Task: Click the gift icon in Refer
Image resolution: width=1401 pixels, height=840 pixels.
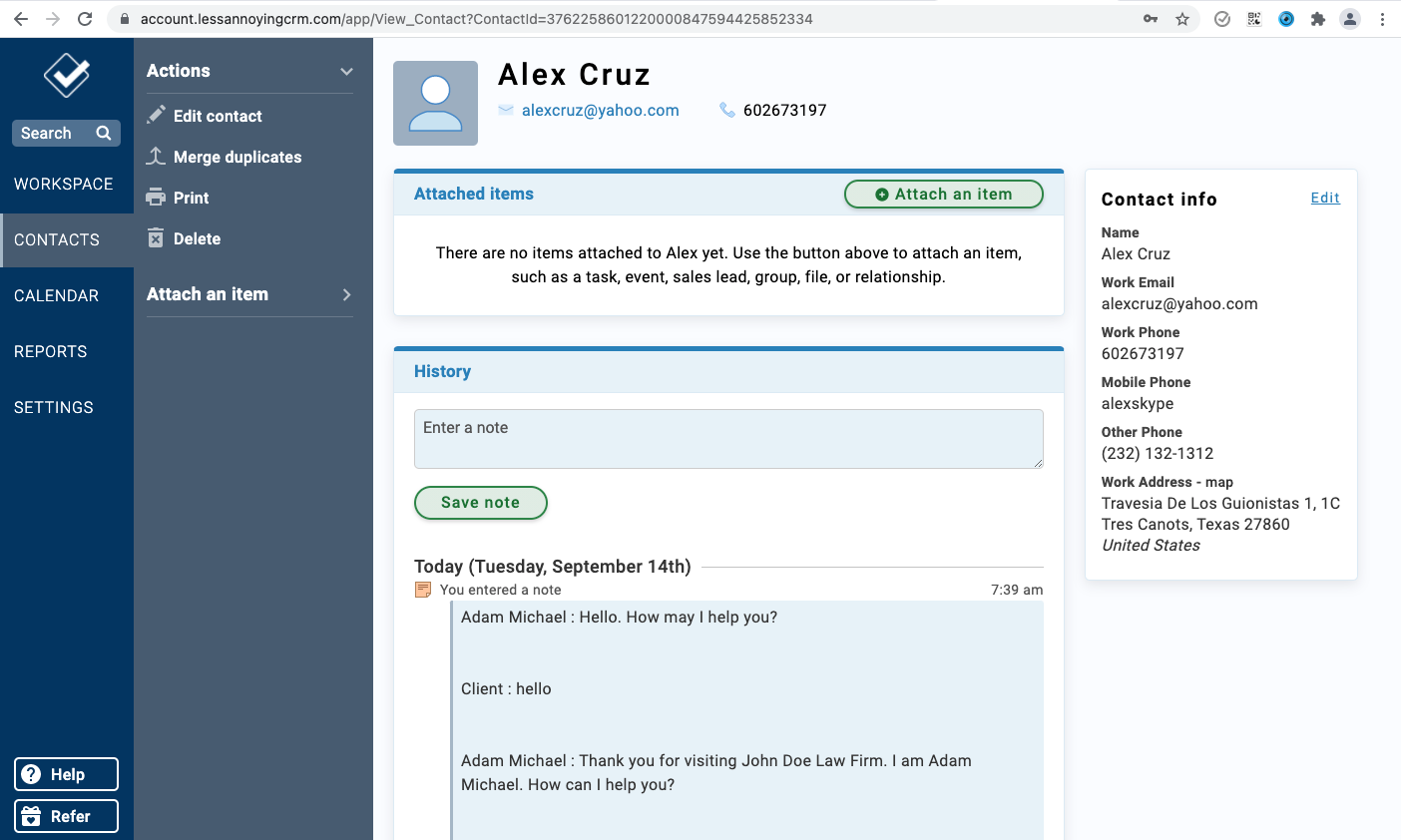Action: pos(32,816)
